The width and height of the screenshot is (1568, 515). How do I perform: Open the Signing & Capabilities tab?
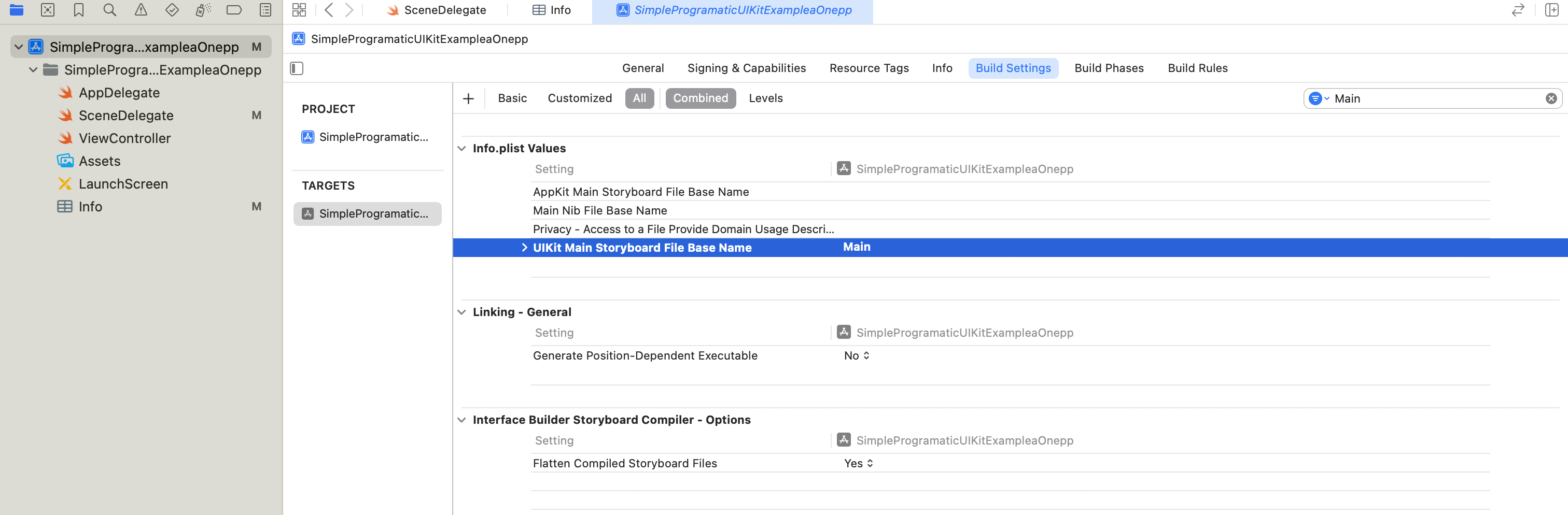746,68
